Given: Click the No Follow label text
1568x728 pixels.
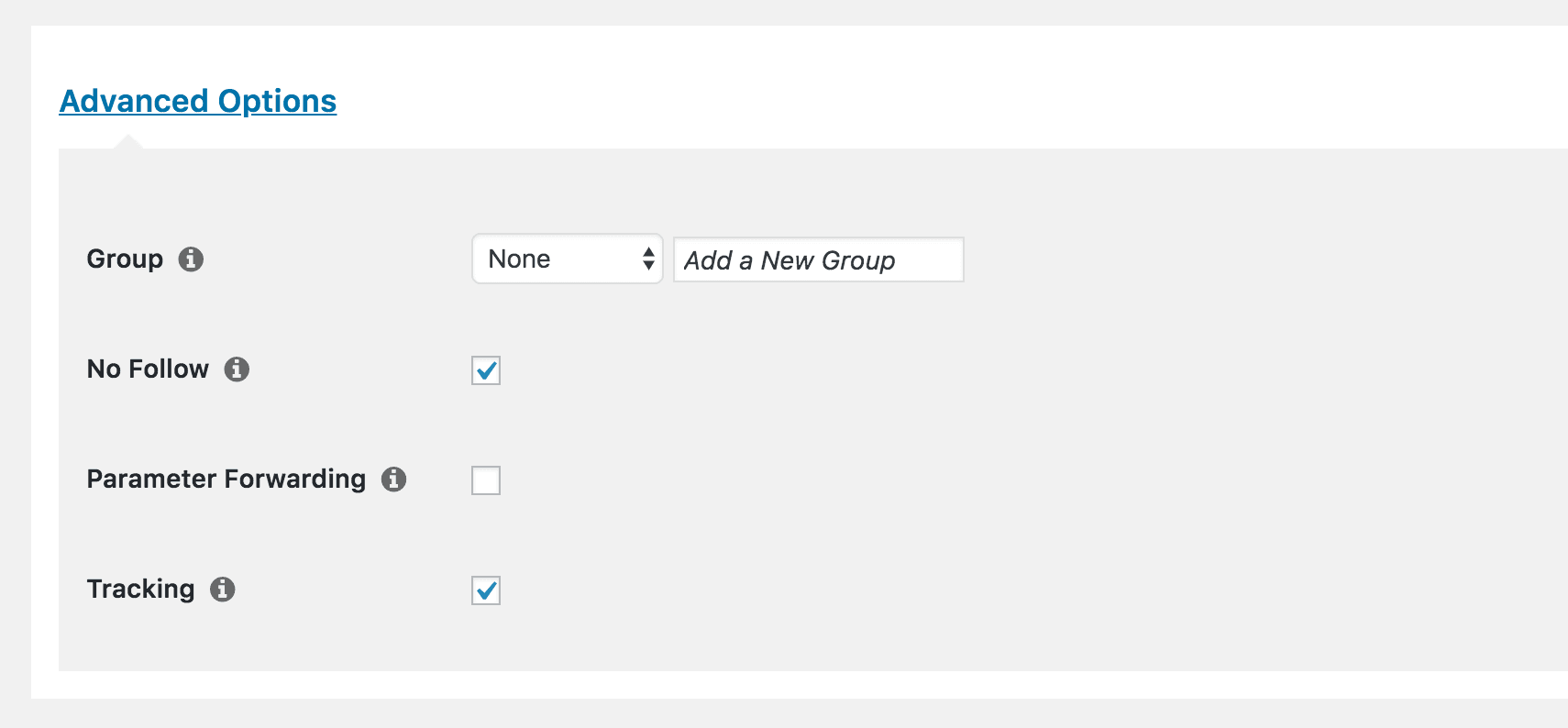Looking at the screenshot, I should 148,370.
